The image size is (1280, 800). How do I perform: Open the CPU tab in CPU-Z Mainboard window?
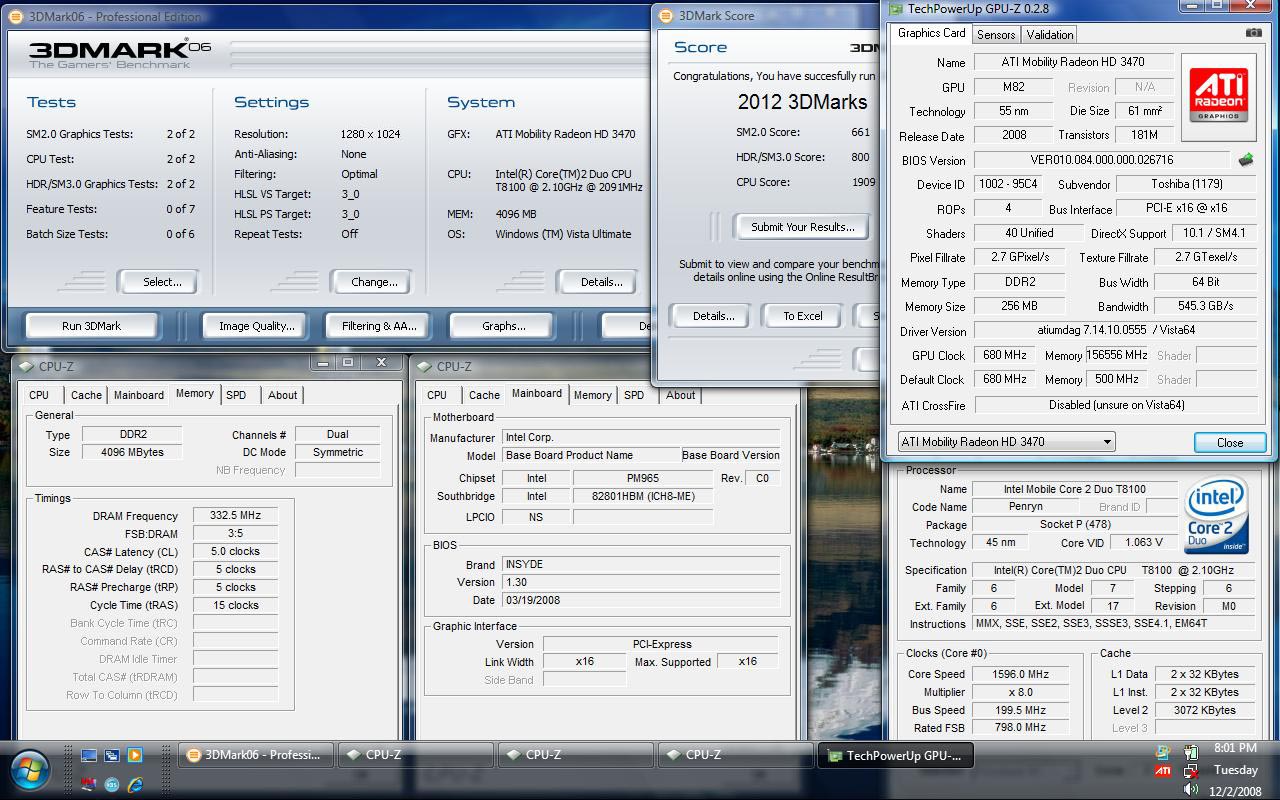437,395
